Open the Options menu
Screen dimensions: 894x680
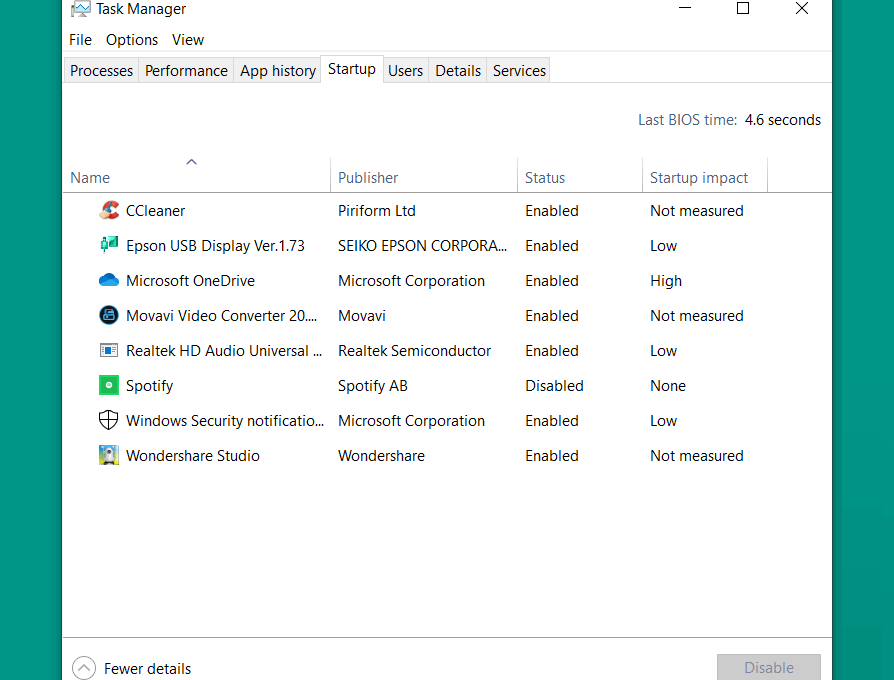(x=132, y=40)
